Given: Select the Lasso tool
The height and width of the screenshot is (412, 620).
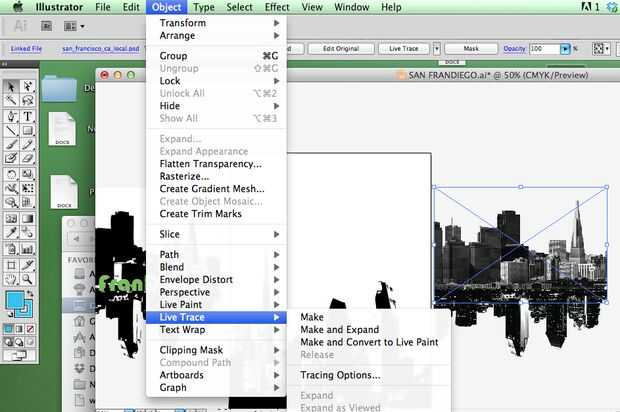Looking at the screenshot, I should (x=27, y=100).
